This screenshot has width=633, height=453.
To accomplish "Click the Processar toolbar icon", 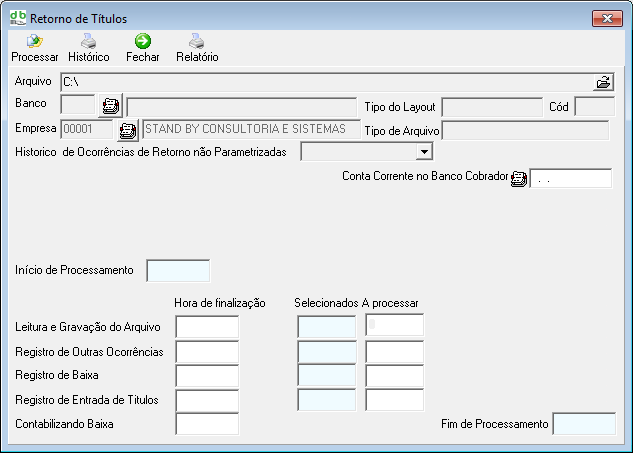I will (x=34, y=42).
